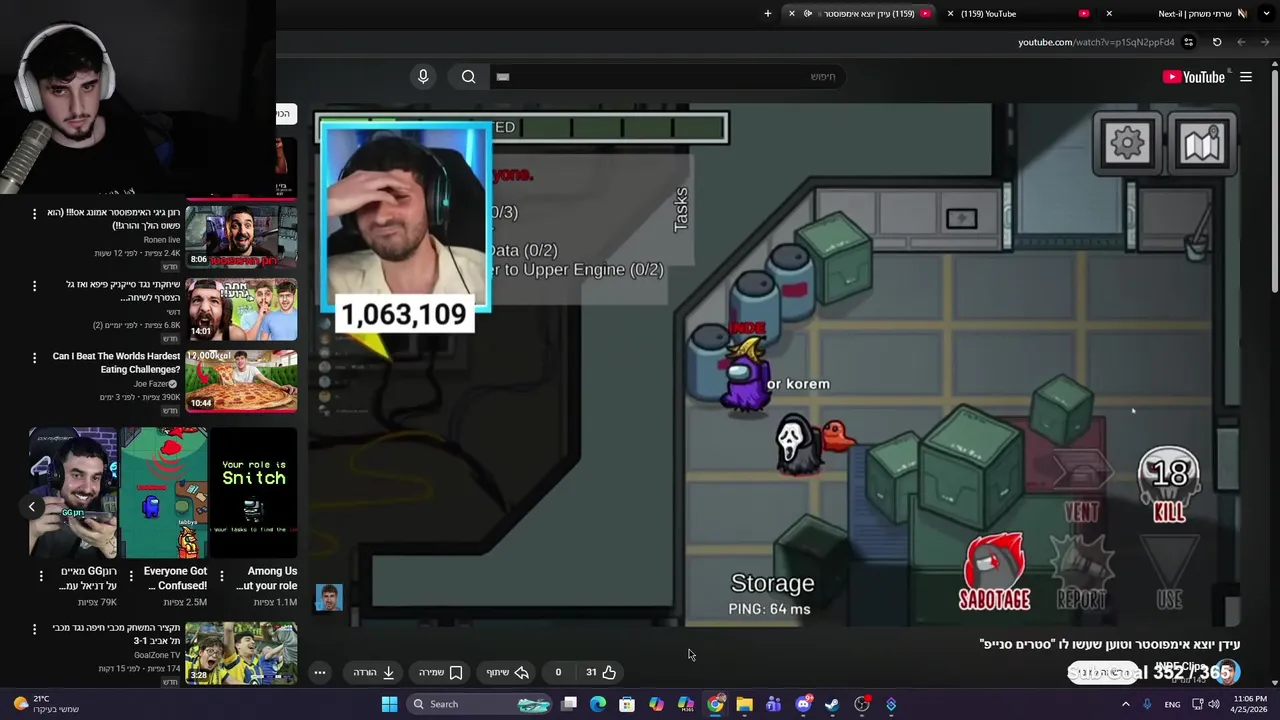Open Microsoft Store from taskbar

click(x=627, y=704)
